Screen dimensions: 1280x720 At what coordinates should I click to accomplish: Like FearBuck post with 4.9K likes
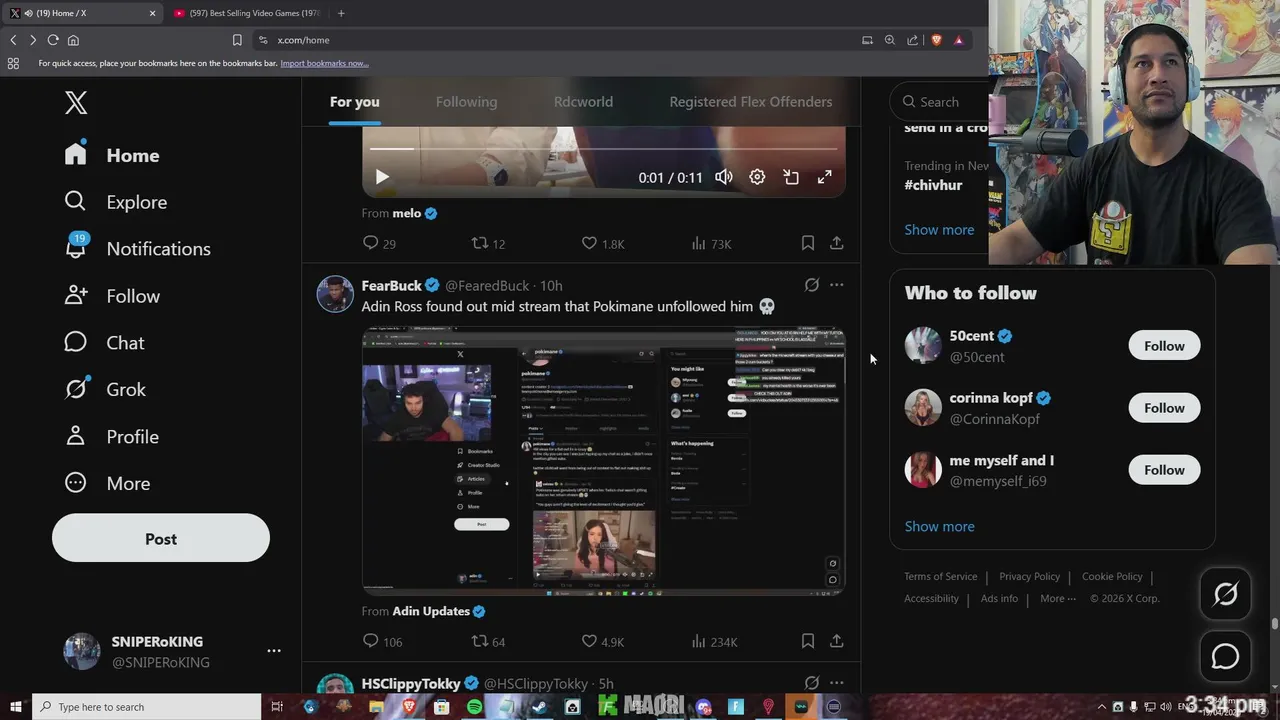point(603,641)
